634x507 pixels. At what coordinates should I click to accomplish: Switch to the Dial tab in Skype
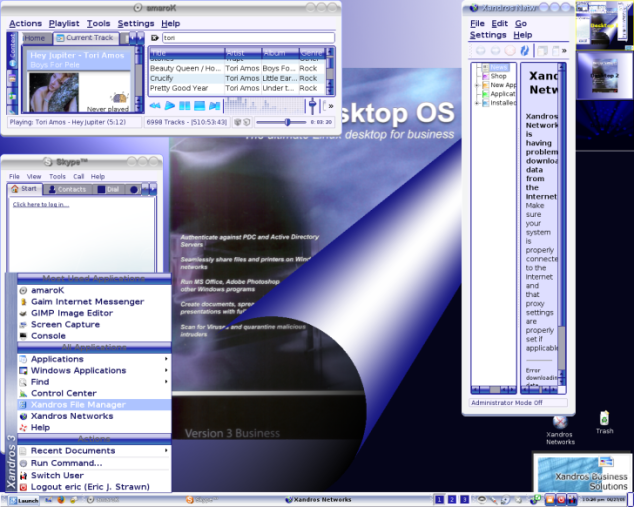(x=108, y=189)
